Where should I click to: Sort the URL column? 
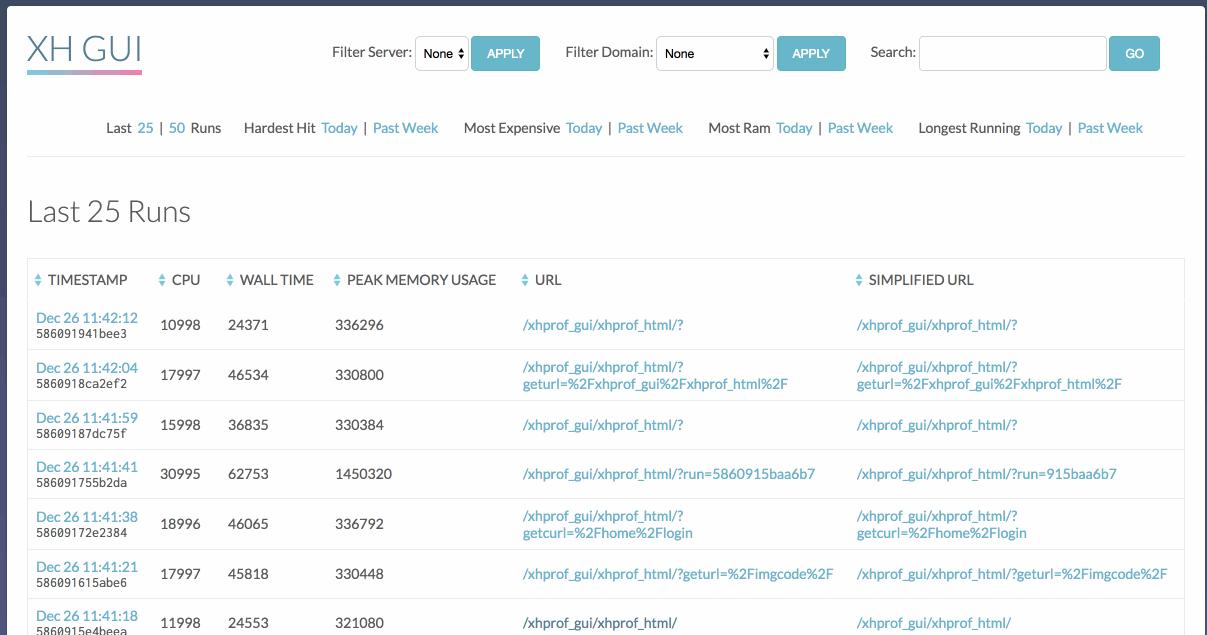[524, 280]
